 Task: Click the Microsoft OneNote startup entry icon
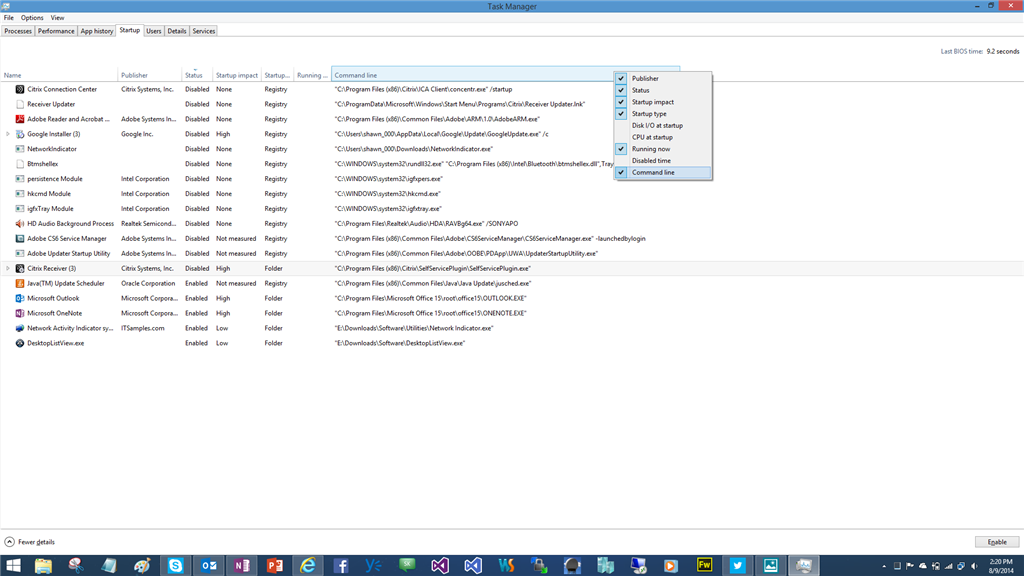click(x=20, y=313)
